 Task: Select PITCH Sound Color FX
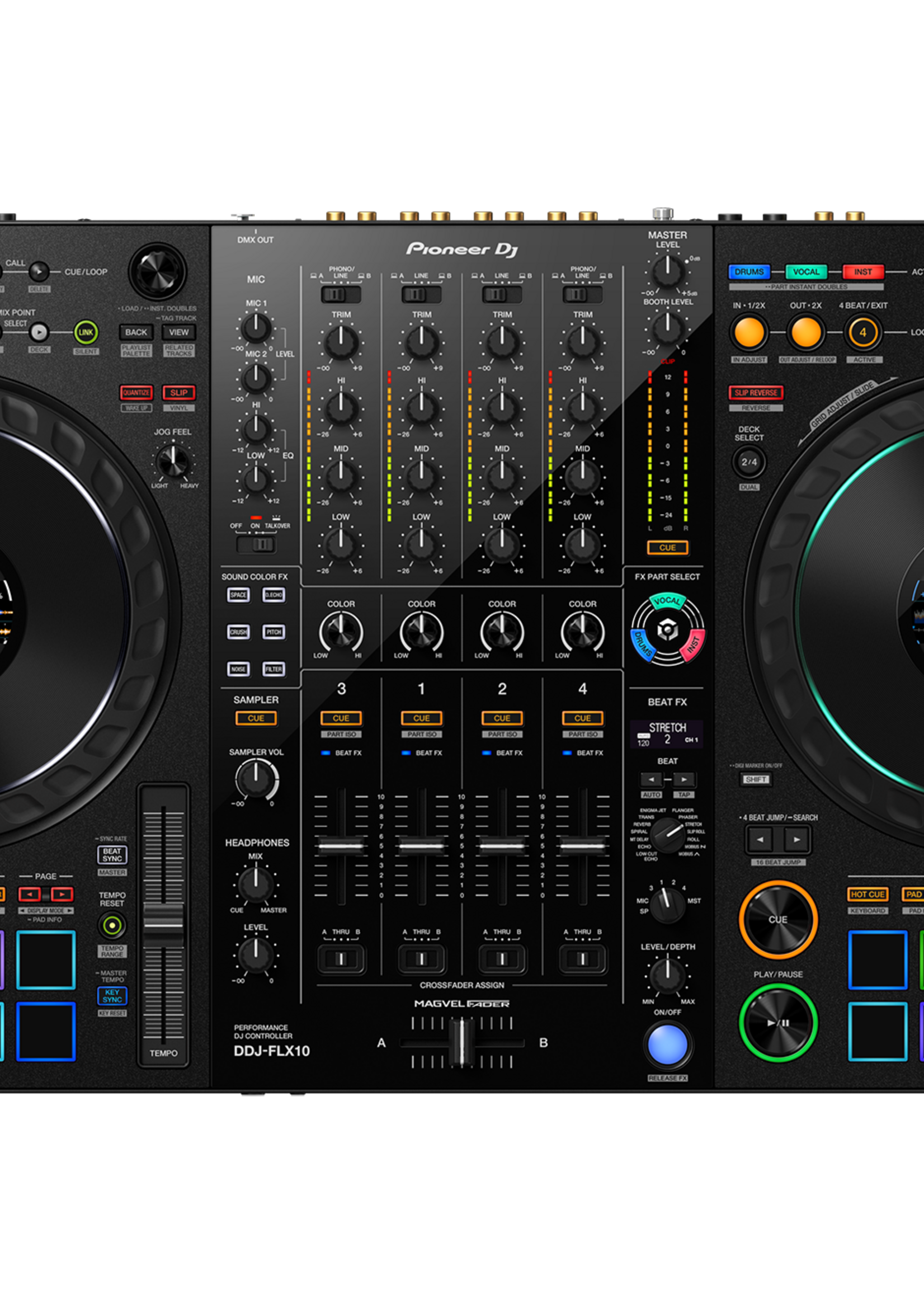click(x=274, y=632)
